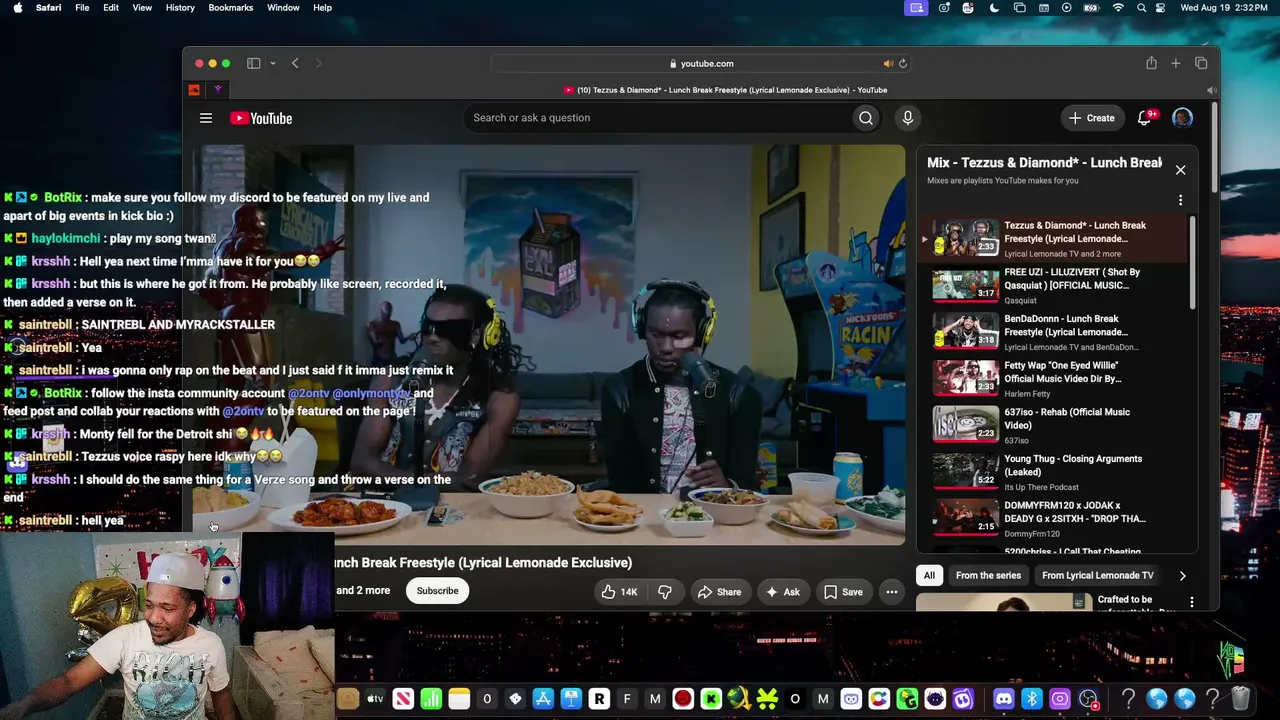The height and width of the screenshot is (720, 1280).
Task: Open the Window menu
Action: point(283,8)
